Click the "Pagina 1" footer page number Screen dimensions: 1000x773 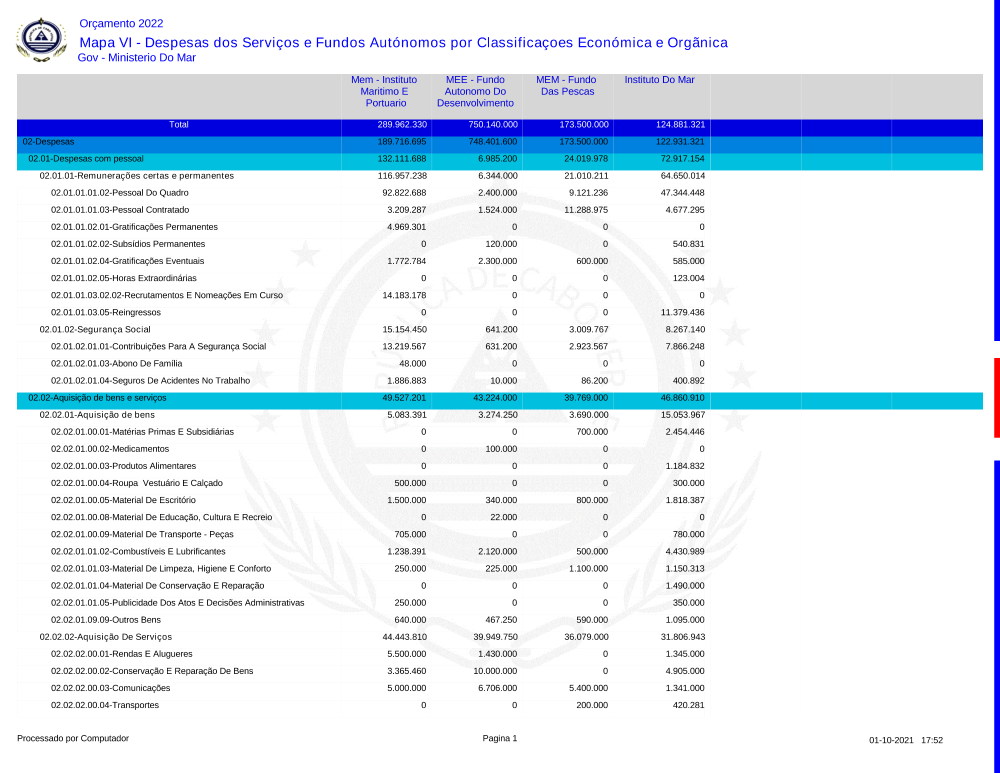click(500, 739)
